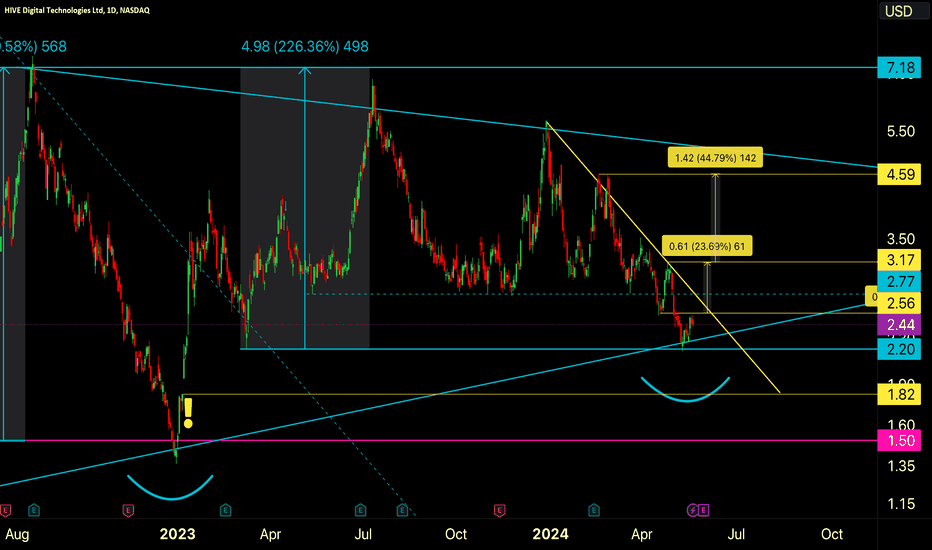
Task: Click the 2023 time axis label
Action: click(177, 534)
